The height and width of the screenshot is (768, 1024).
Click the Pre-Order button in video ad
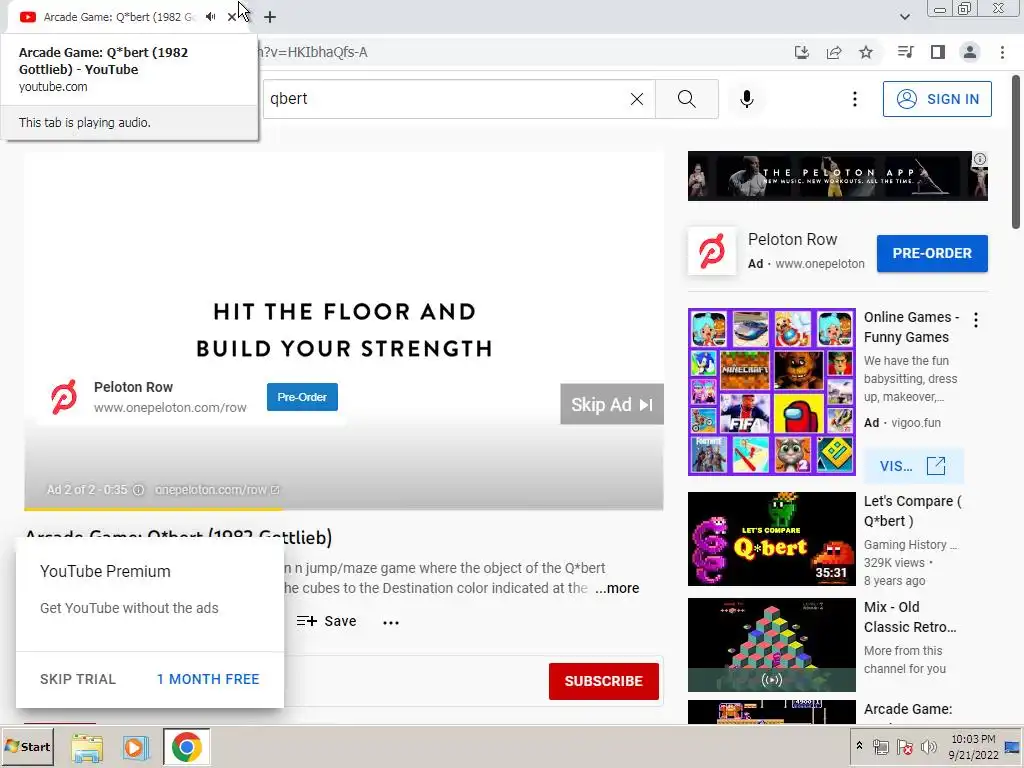[x=302, y=397]
